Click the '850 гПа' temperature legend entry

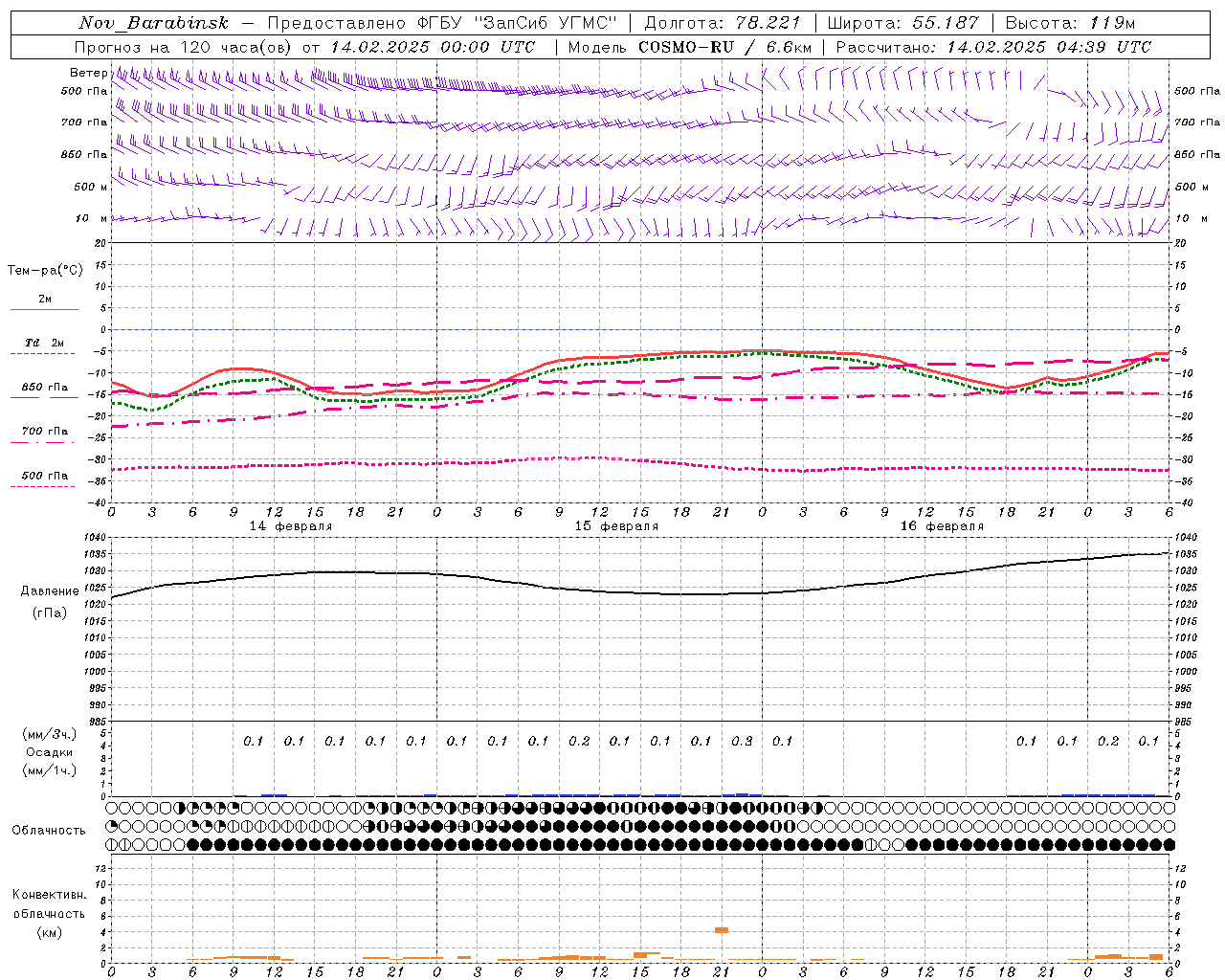45,388
